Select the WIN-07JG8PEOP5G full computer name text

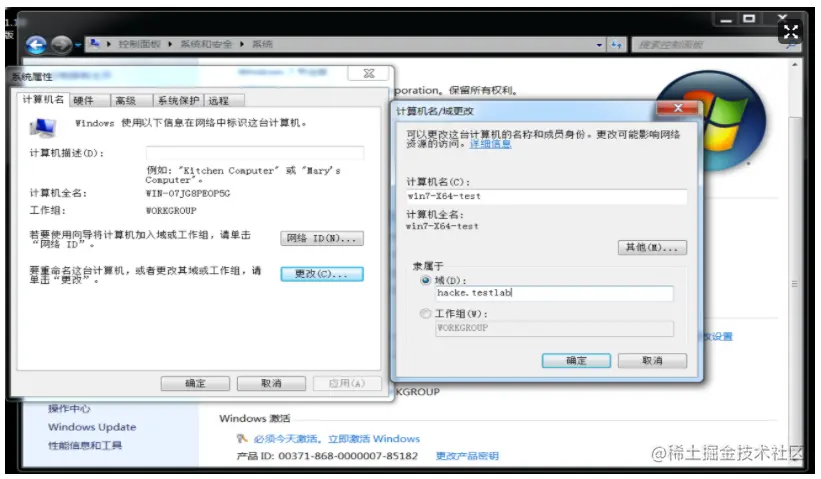[187, 193]
